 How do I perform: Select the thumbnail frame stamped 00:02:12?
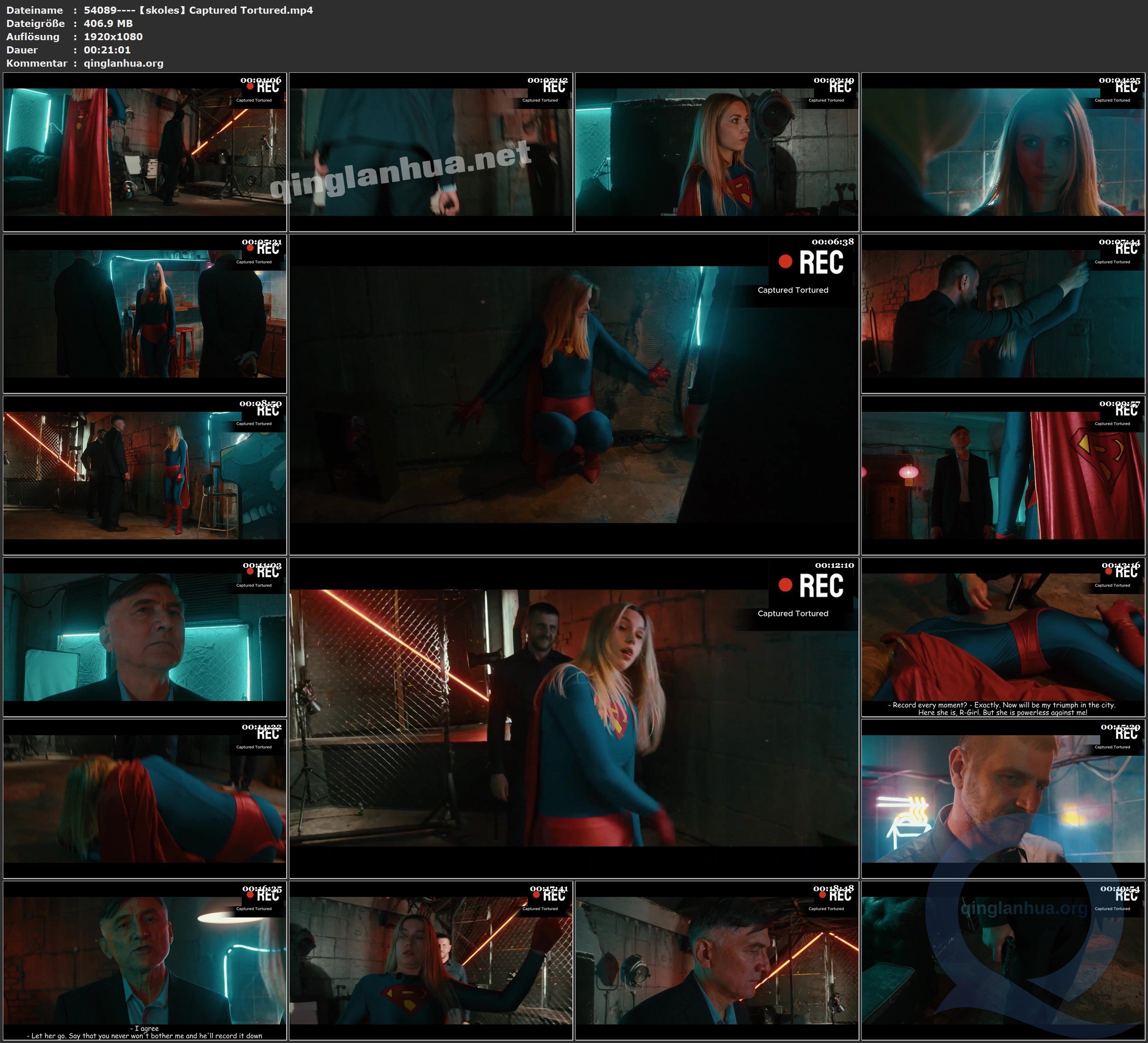point(431,152)
